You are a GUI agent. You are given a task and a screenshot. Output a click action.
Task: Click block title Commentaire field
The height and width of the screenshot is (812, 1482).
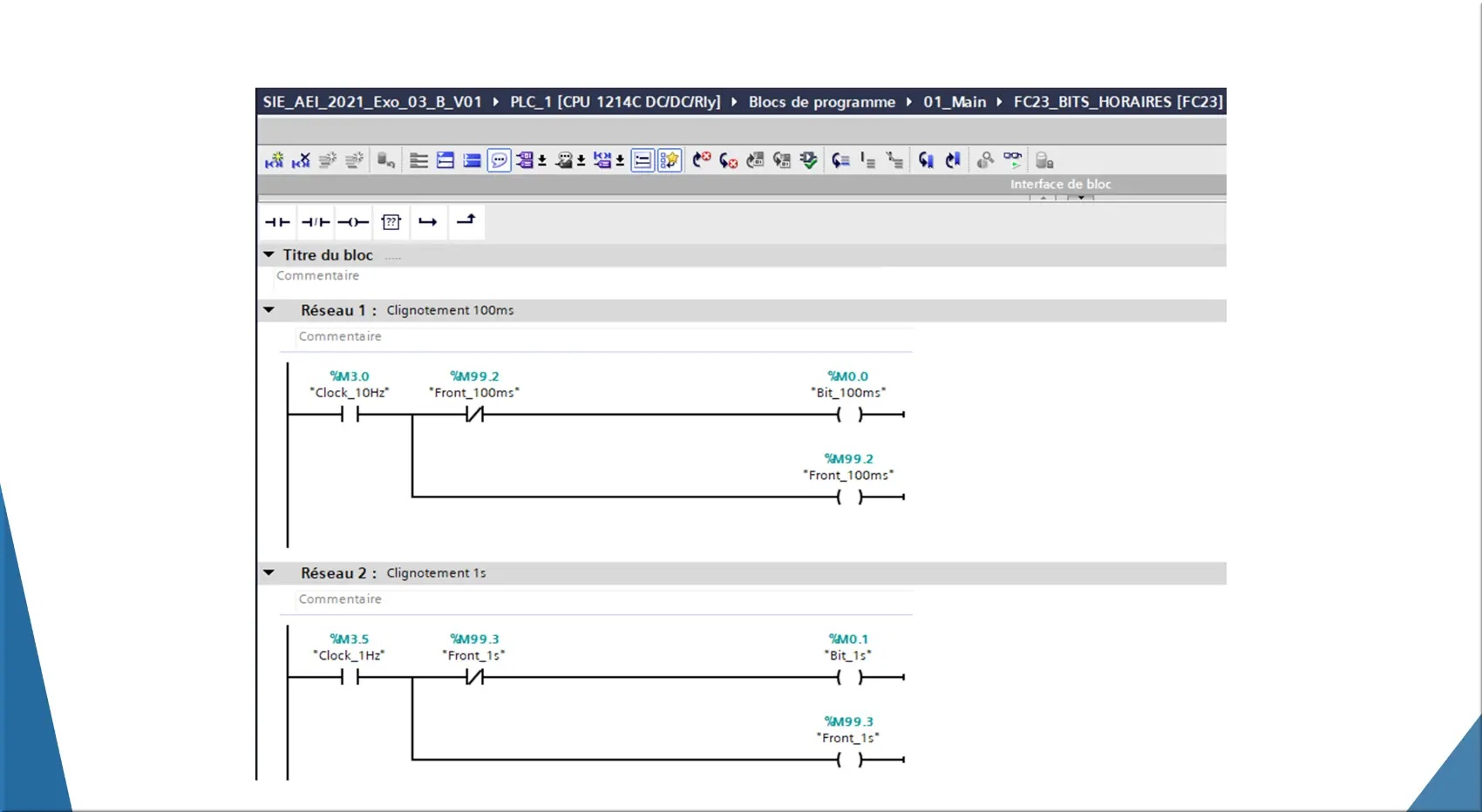tap(317, 275)
